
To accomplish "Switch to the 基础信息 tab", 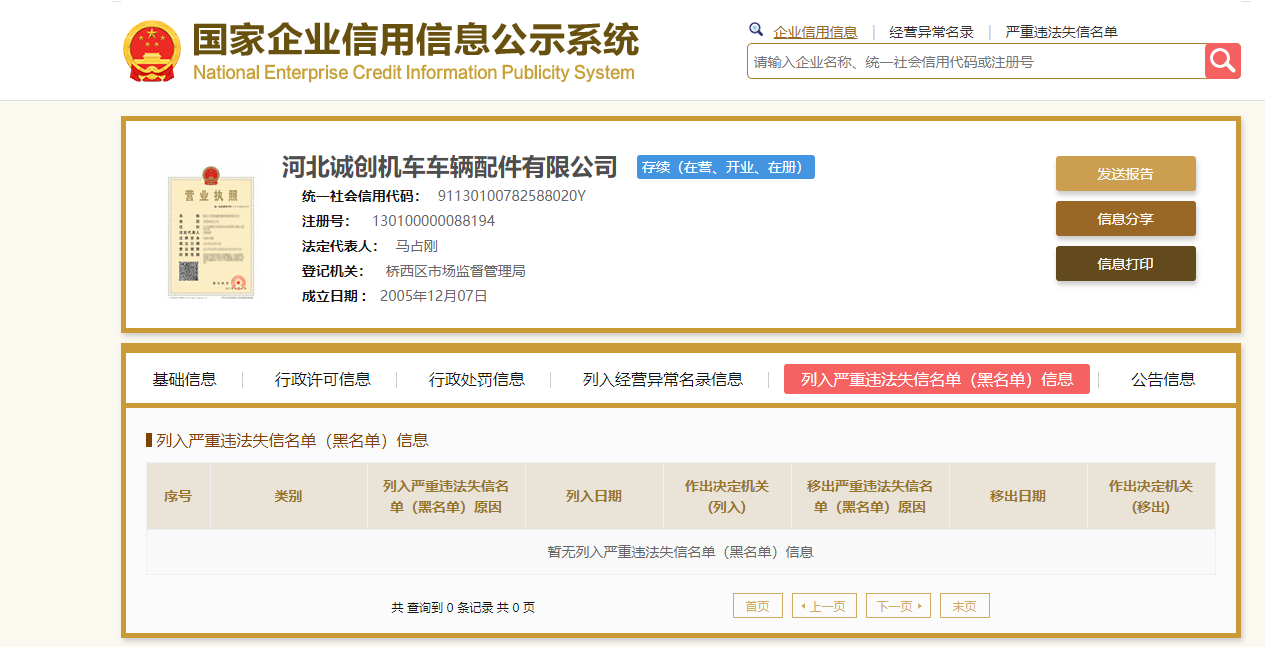I will click(184, 379).
